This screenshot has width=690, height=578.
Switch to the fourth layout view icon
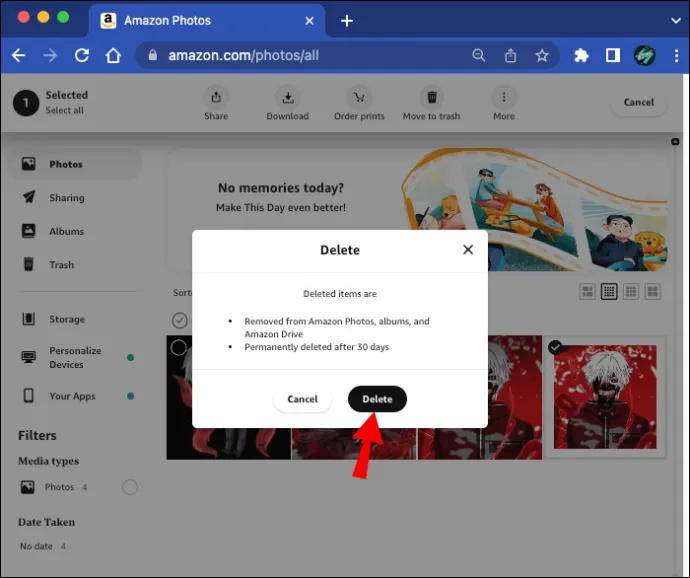(653, 291)
